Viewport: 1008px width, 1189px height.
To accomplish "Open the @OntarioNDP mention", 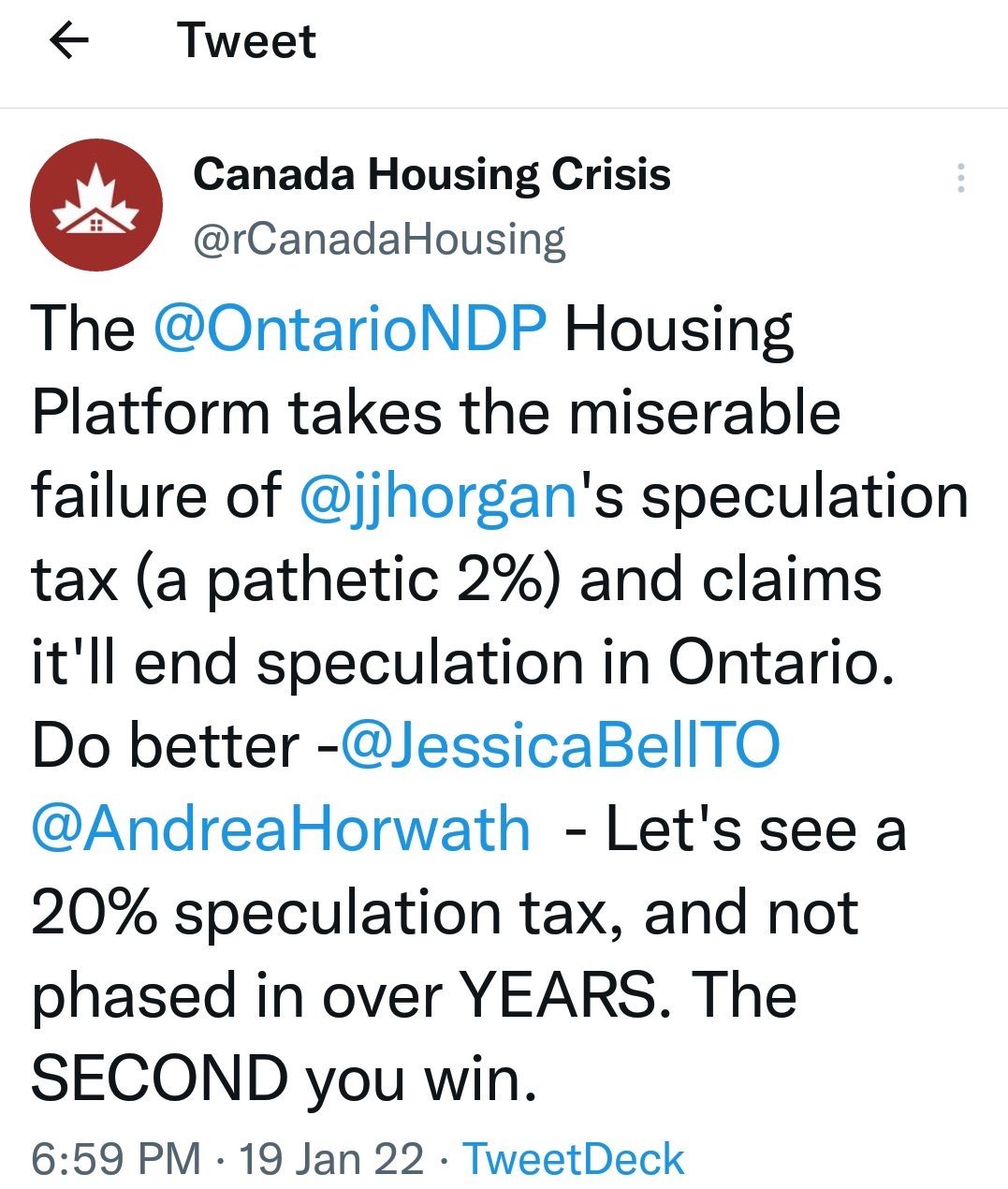I will click(x=349, y=330).
